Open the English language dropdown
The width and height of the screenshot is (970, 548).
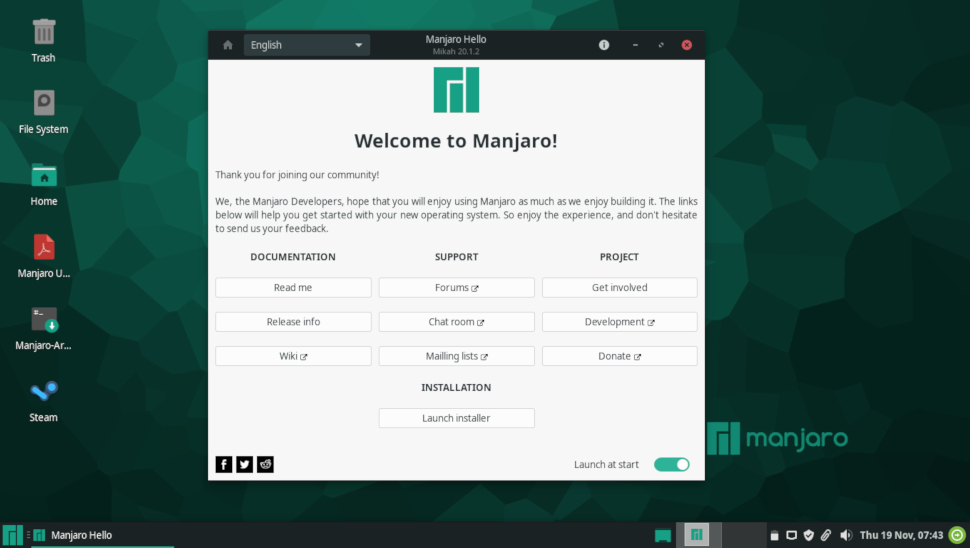click(307, 45)
